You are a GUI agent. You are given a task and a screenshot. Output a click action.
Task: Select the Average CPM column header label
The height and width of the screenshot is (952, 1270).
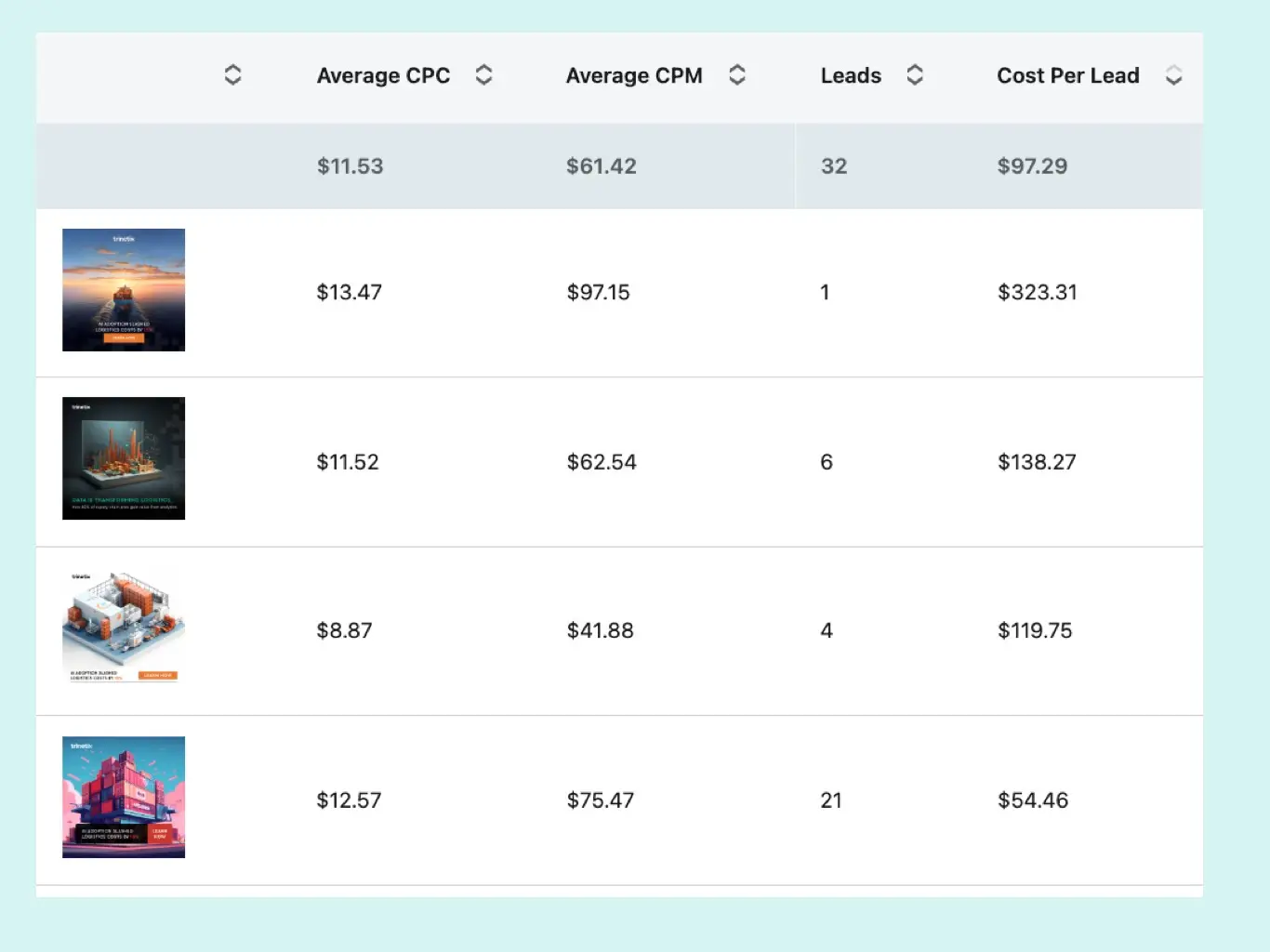click(634, 75)
